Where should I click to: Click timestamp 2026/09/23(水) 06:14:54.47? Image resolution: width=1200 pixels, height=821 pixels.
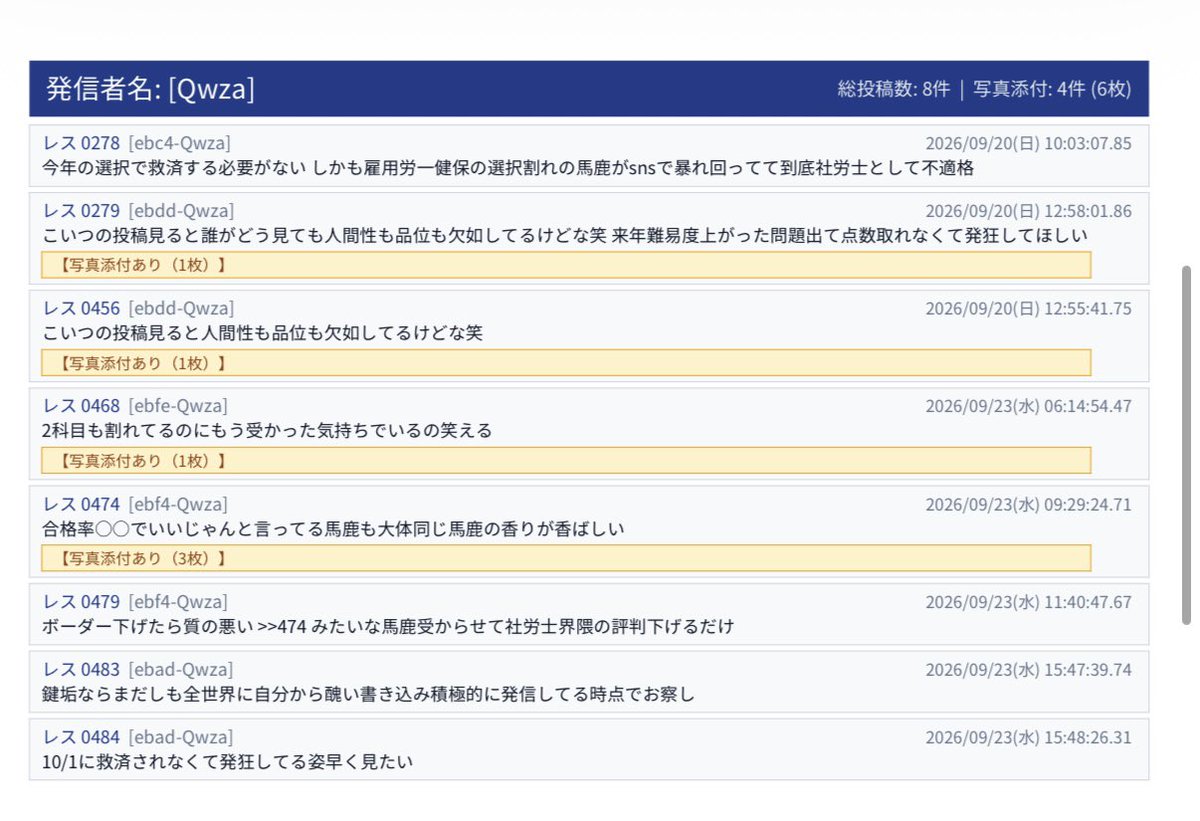click(x=1028, y=406)
